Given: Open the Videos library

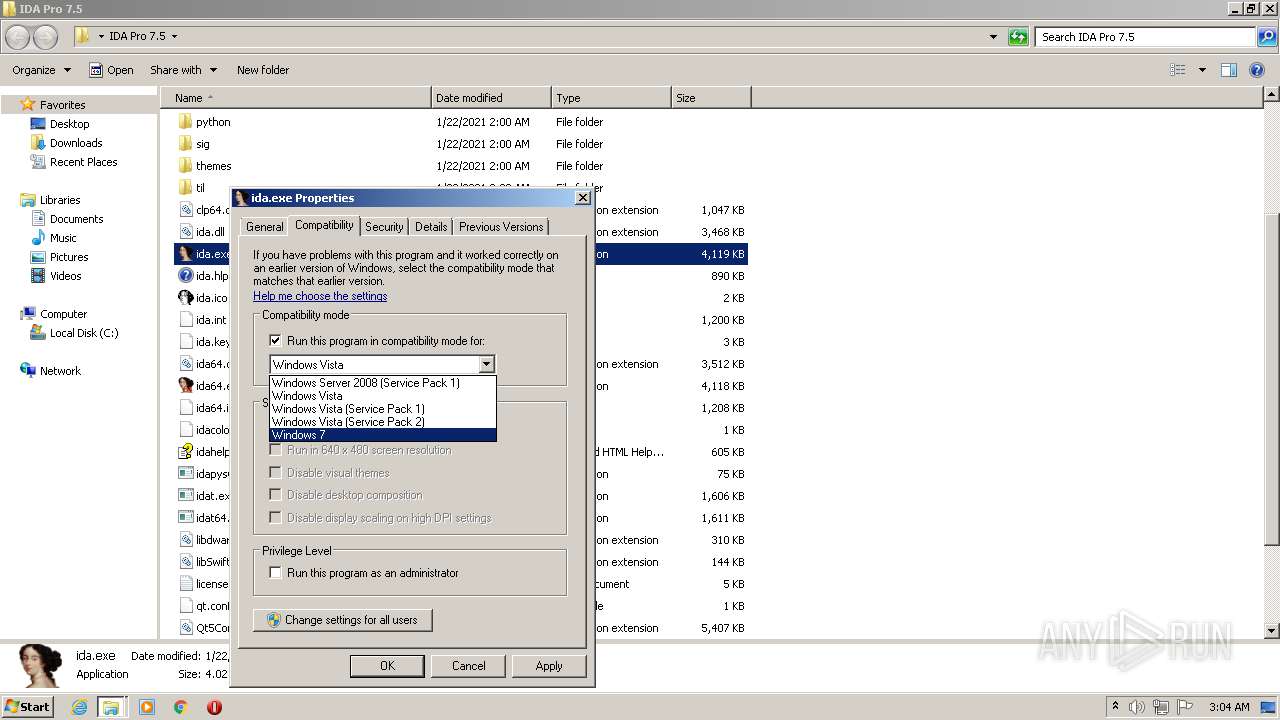Looking at the screenshot, I should (x=65, y=276).
